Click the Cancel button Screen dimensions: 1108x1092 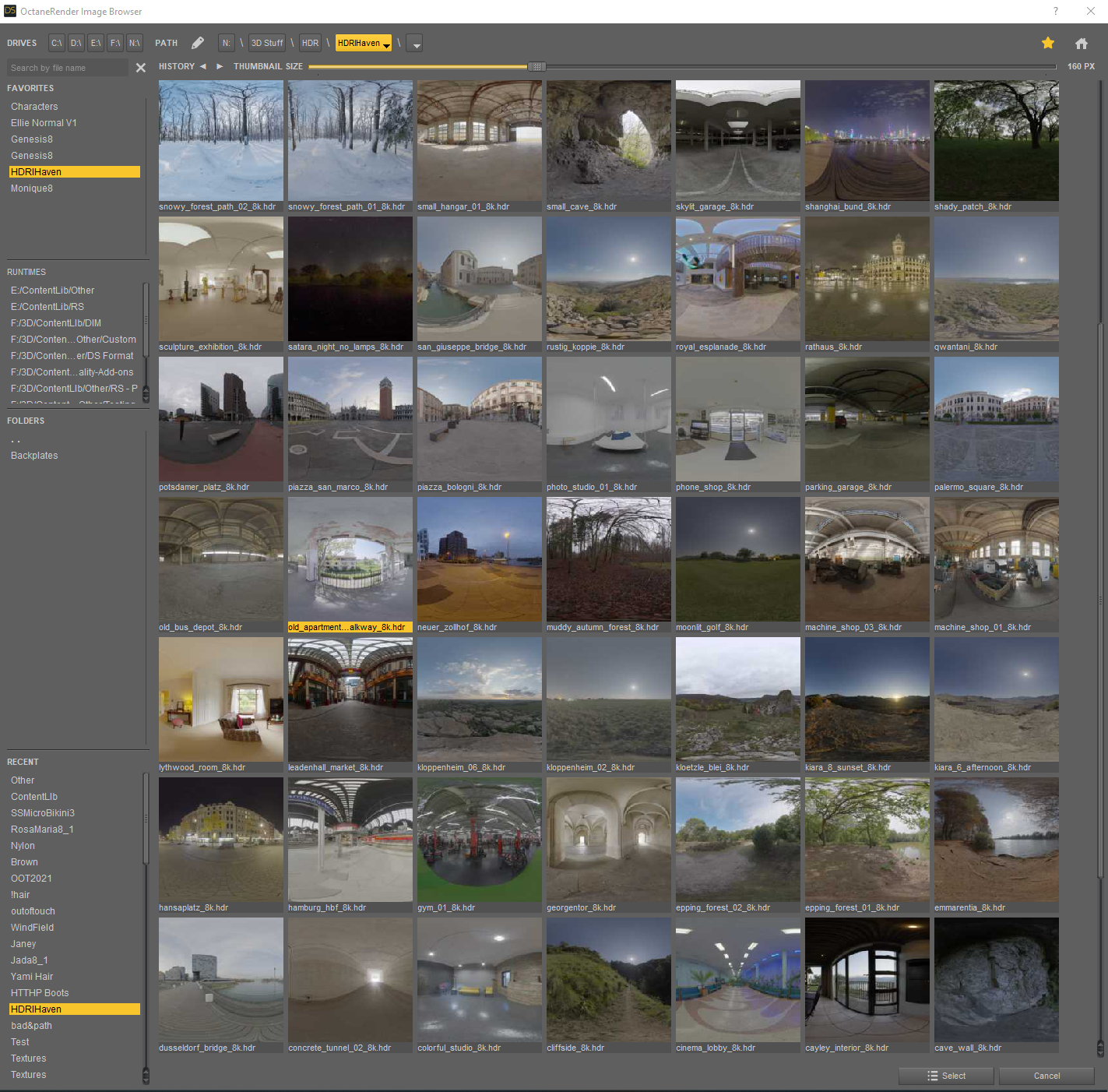pyautogui.click(x=1046, y=1076)
